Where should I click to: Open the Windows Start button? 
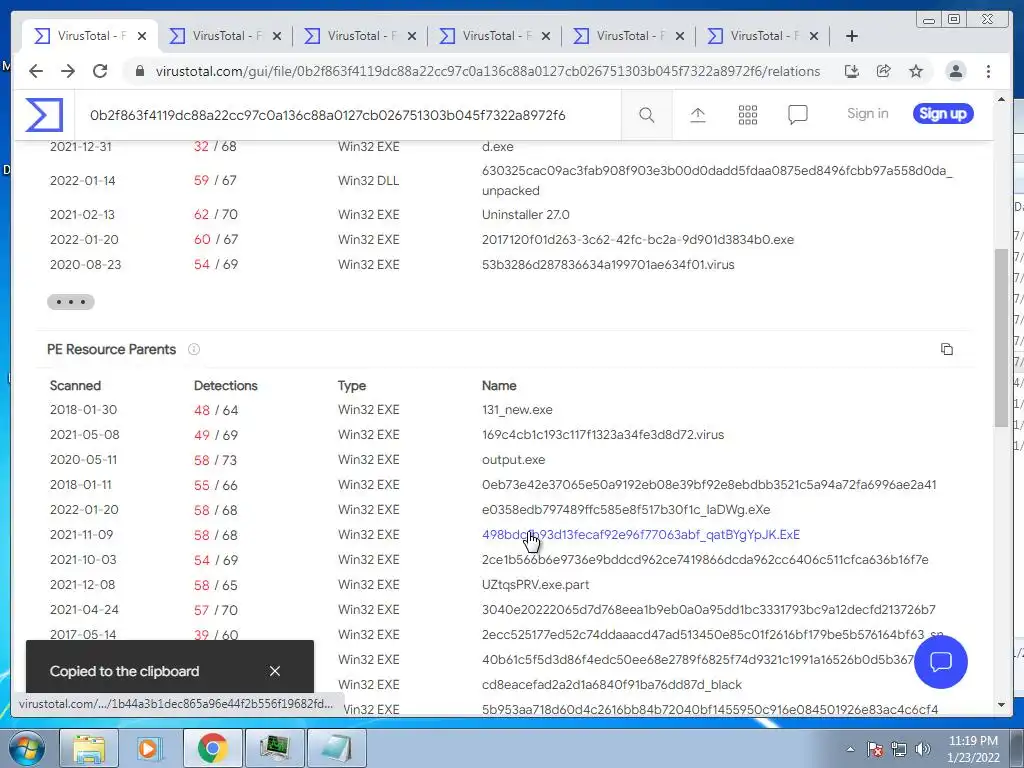click(26, 748)
